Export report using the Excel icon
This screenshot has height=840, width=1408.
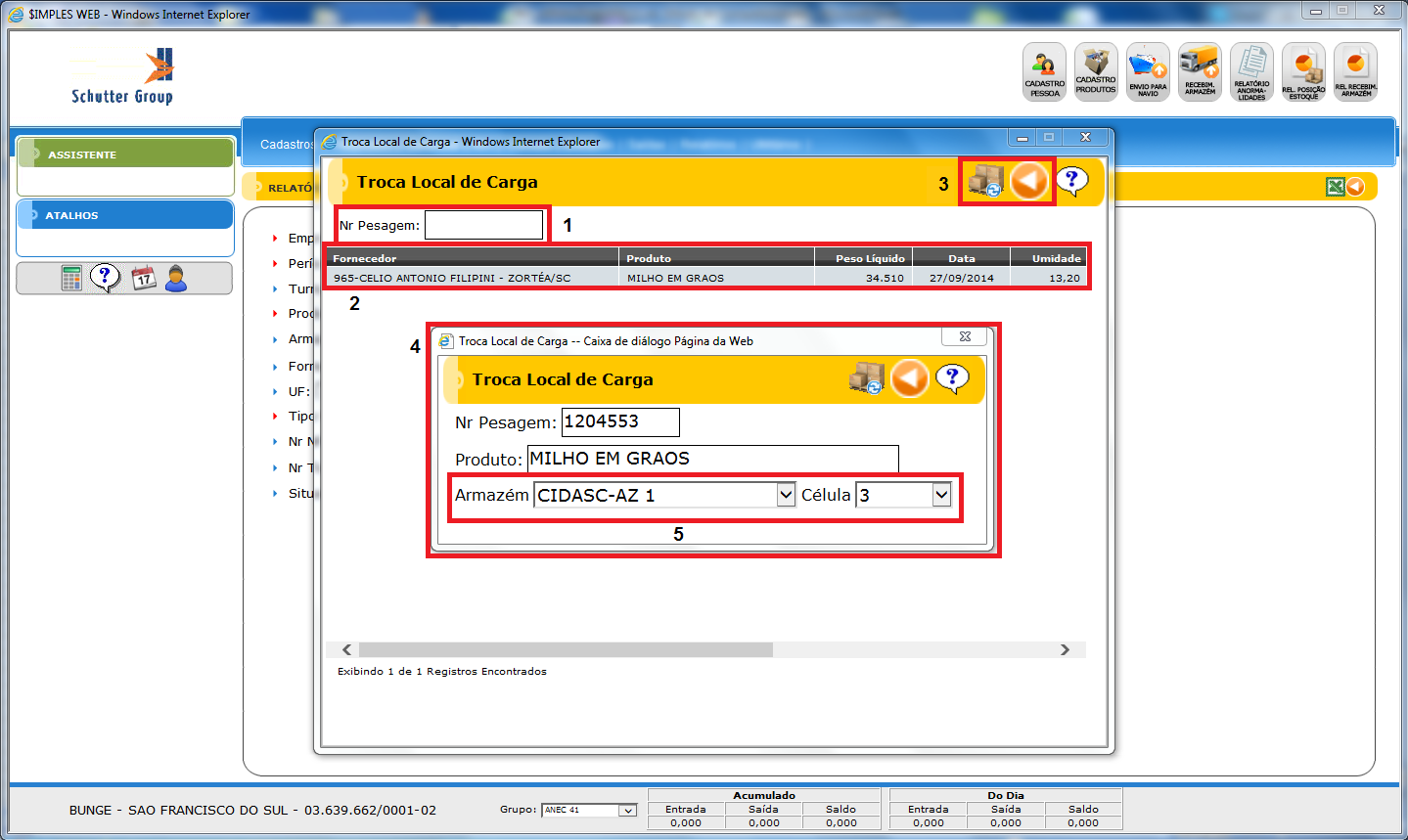[x=1335, y=187]
